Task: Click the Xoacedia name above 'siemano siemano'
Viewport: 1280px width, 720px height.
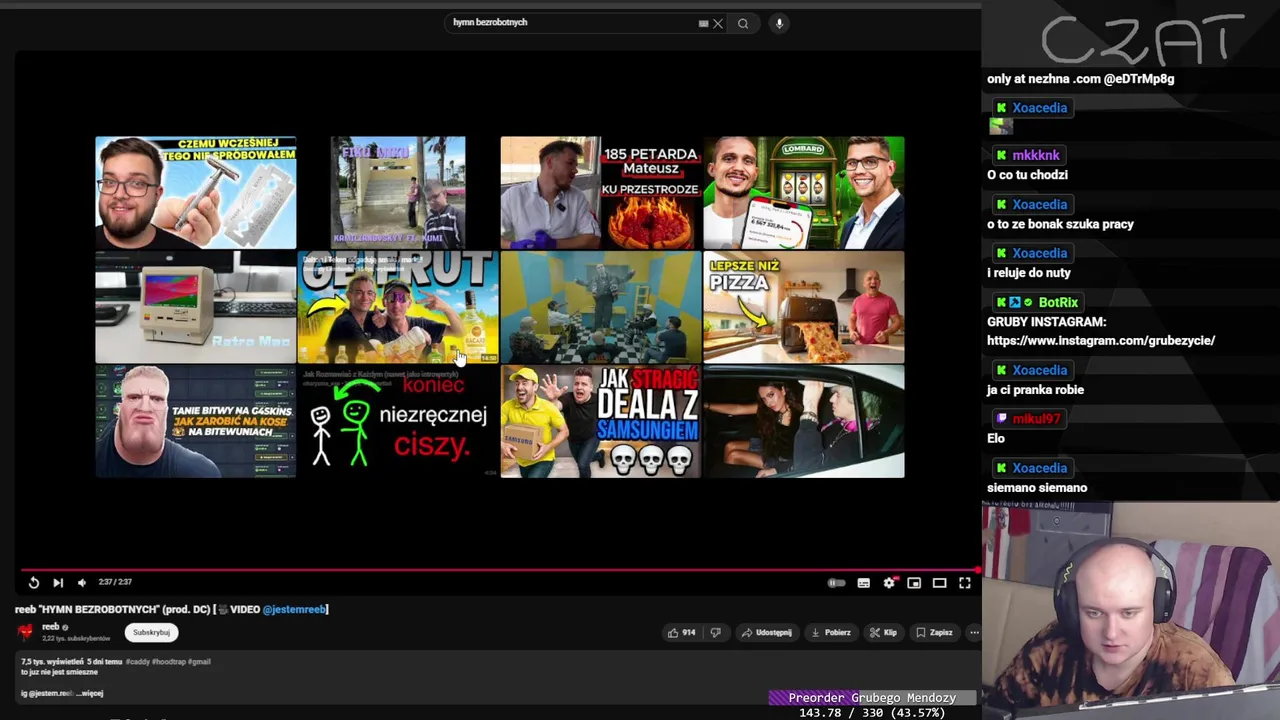Action: 1039,468
